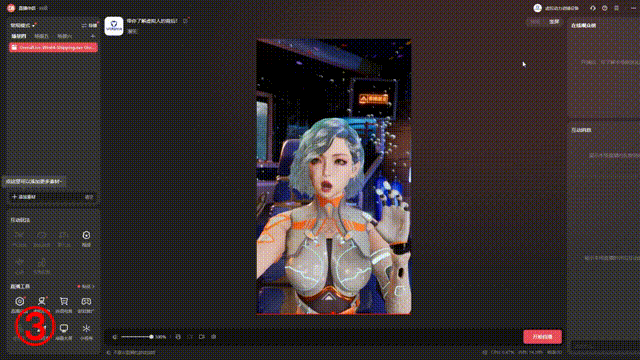The width and height of the screenshot is (640, 360).
Task: Click the red app logo in title bar
Action: coord(11,8)
